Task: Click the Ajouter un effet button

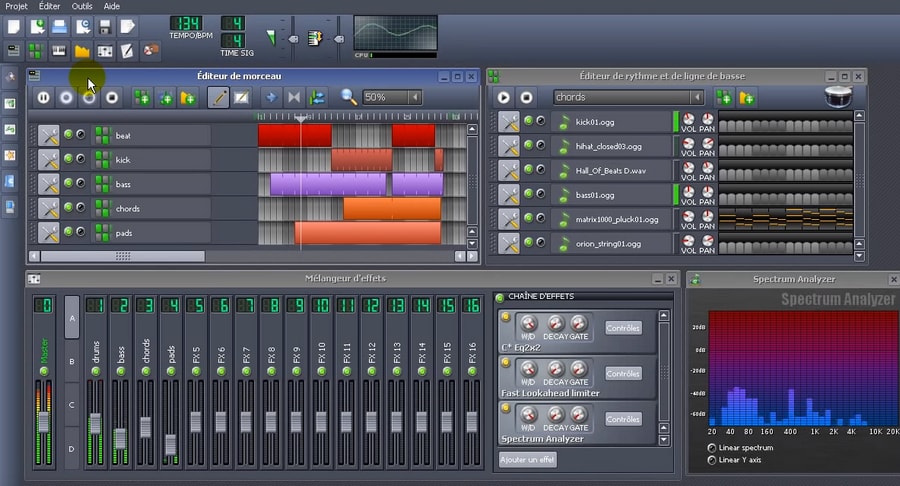Action: [527, 460]
